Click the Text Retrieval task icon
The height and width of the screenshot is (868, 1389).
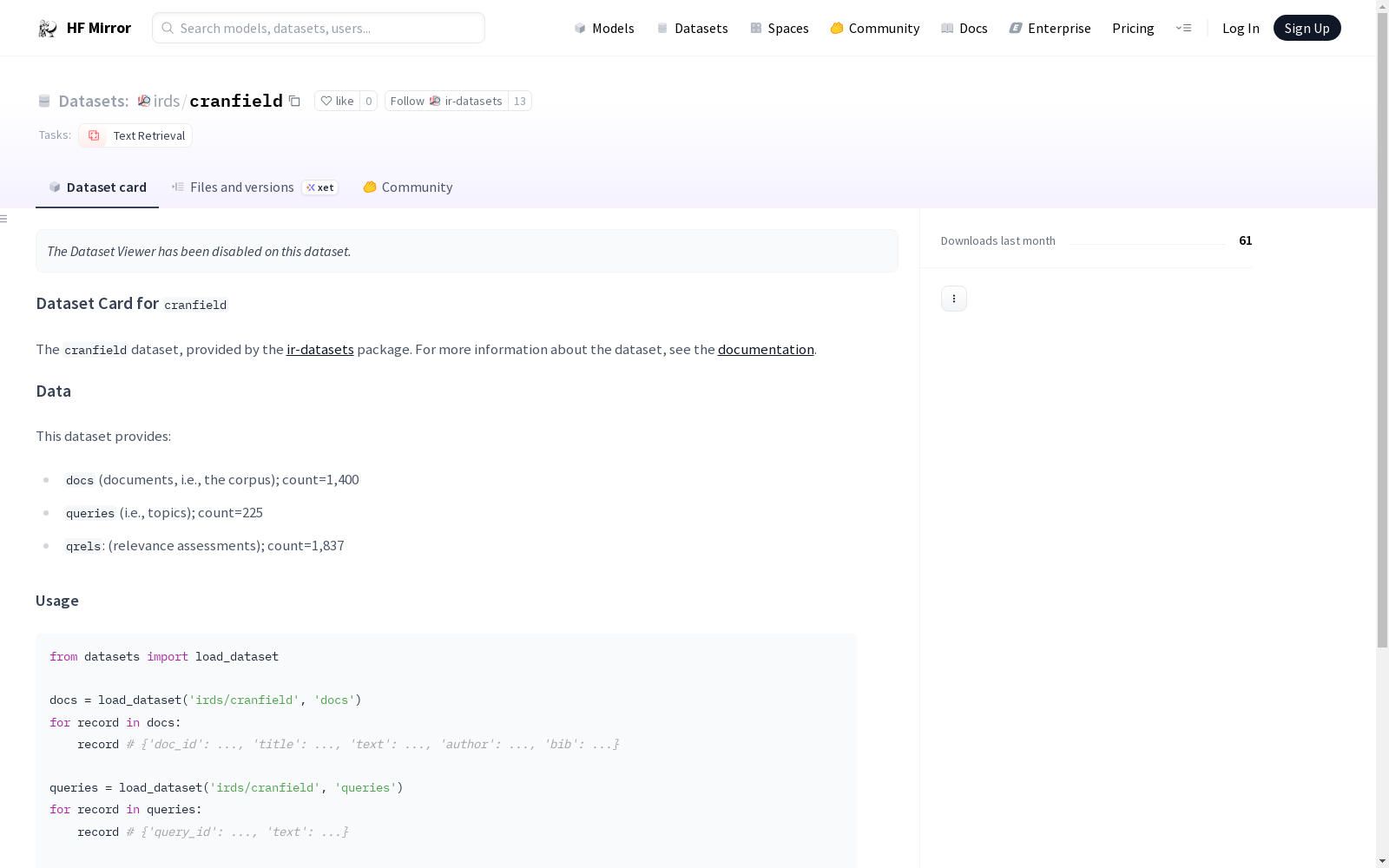tap(94, 135)
